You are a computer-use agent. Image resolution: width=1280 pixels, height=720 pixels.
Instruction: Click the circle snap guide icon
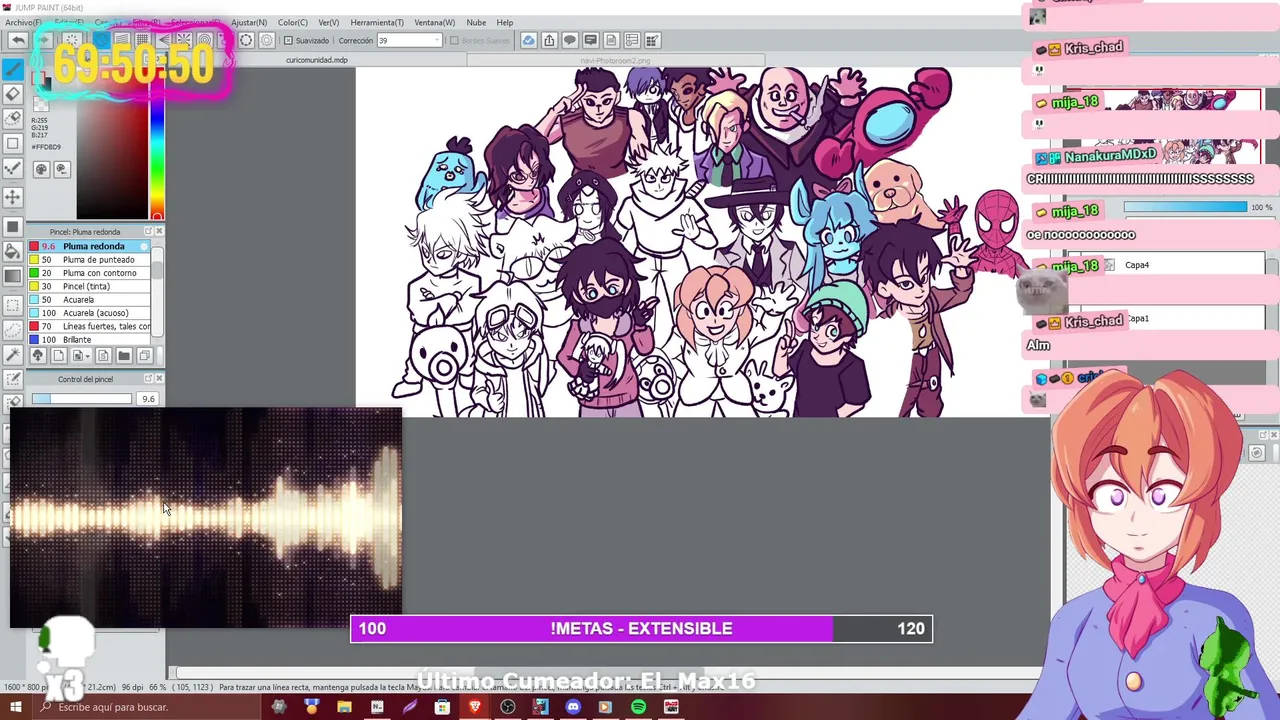(246, 40)
